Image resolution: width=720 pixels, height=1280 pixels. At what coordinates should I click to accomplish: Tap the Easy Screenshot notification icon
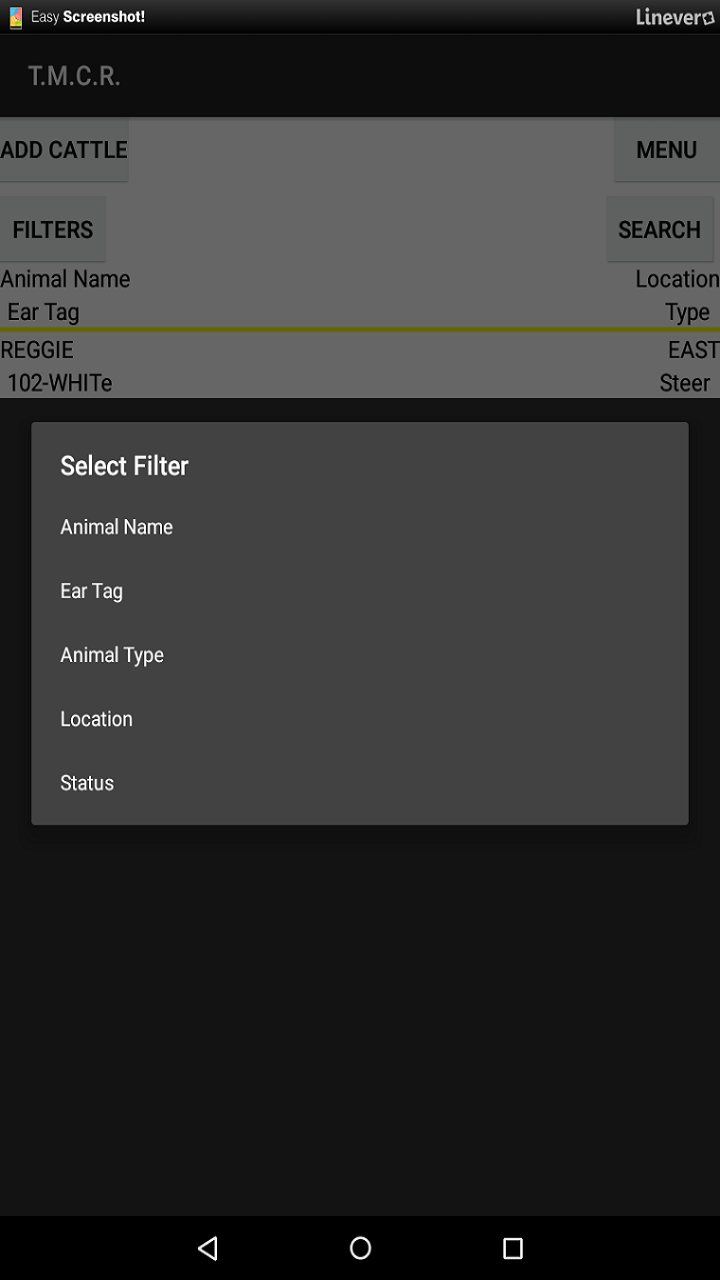click(x=15, y=17)
